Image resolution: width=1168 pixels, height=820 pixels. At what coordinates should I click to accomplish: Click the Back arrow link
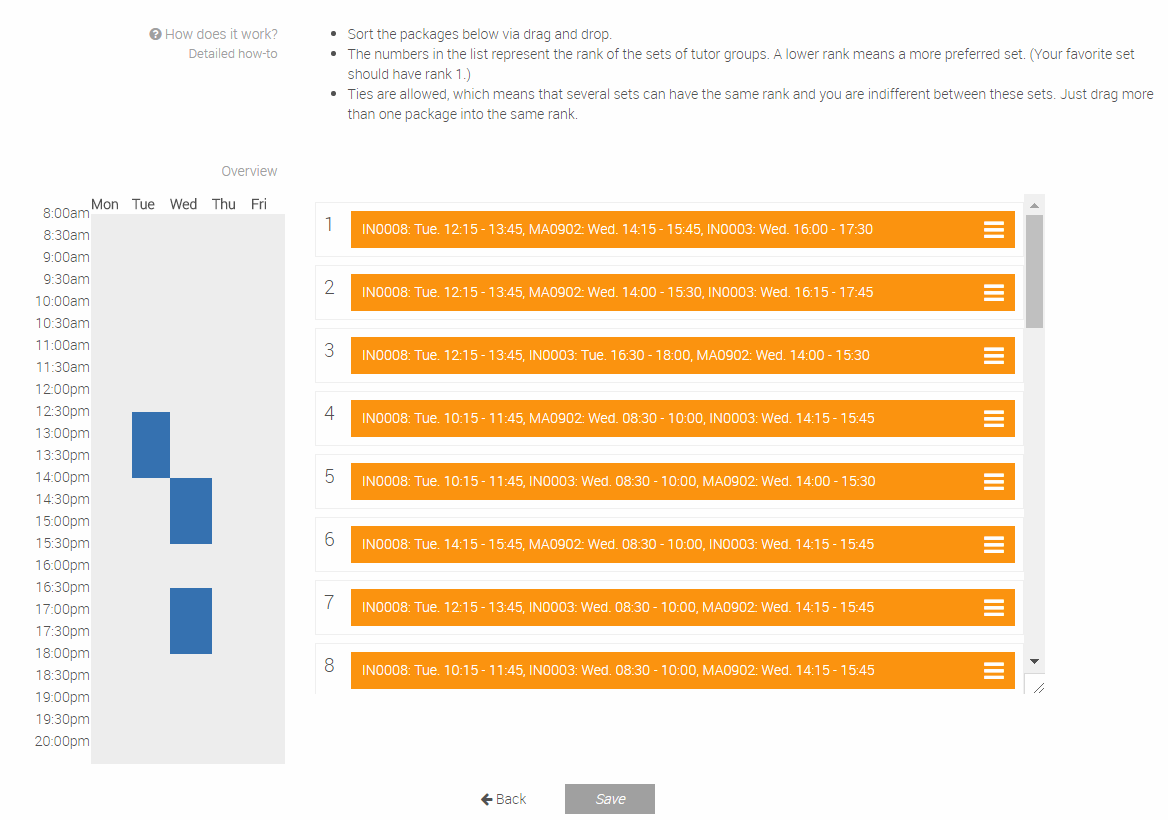504,799
